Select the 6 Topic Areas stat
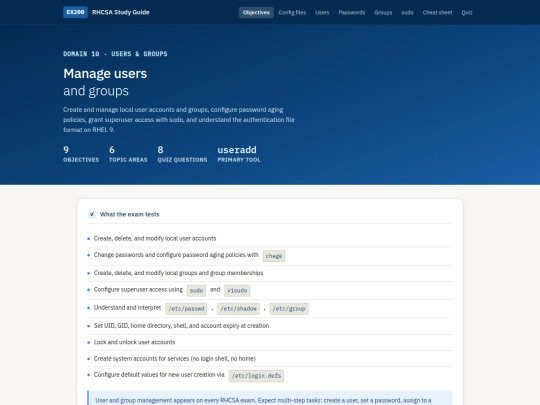Viewport: 540px width, 405px height. (128, 154)
